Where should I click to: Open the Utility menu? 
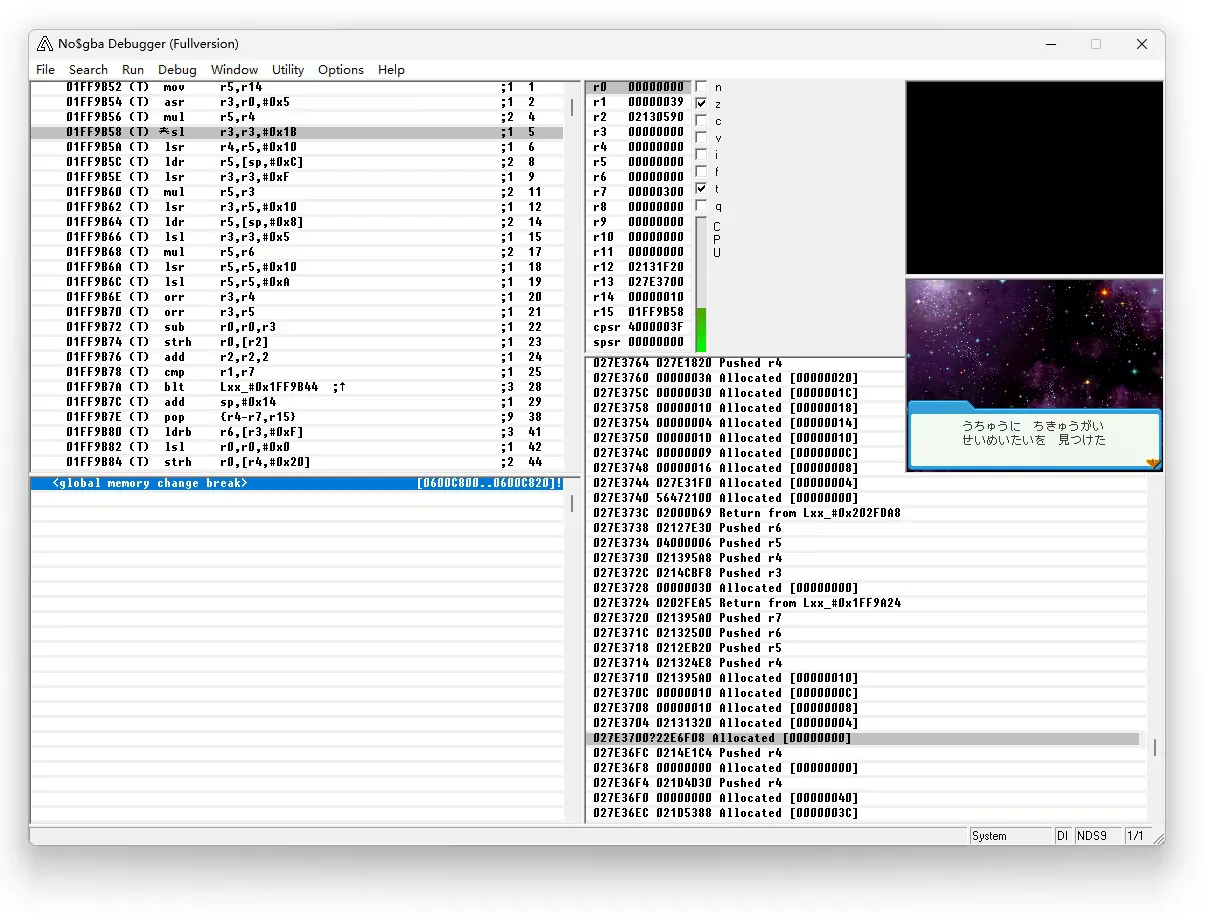tap(288, 70)
